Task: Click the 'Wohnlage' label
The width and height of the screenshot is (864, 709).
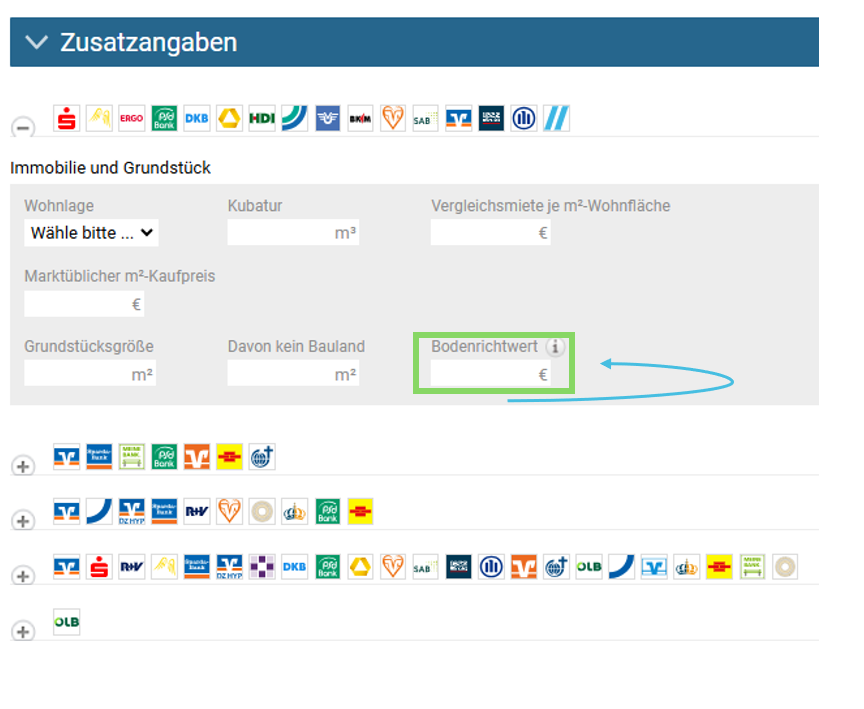Action: point(59,205)
